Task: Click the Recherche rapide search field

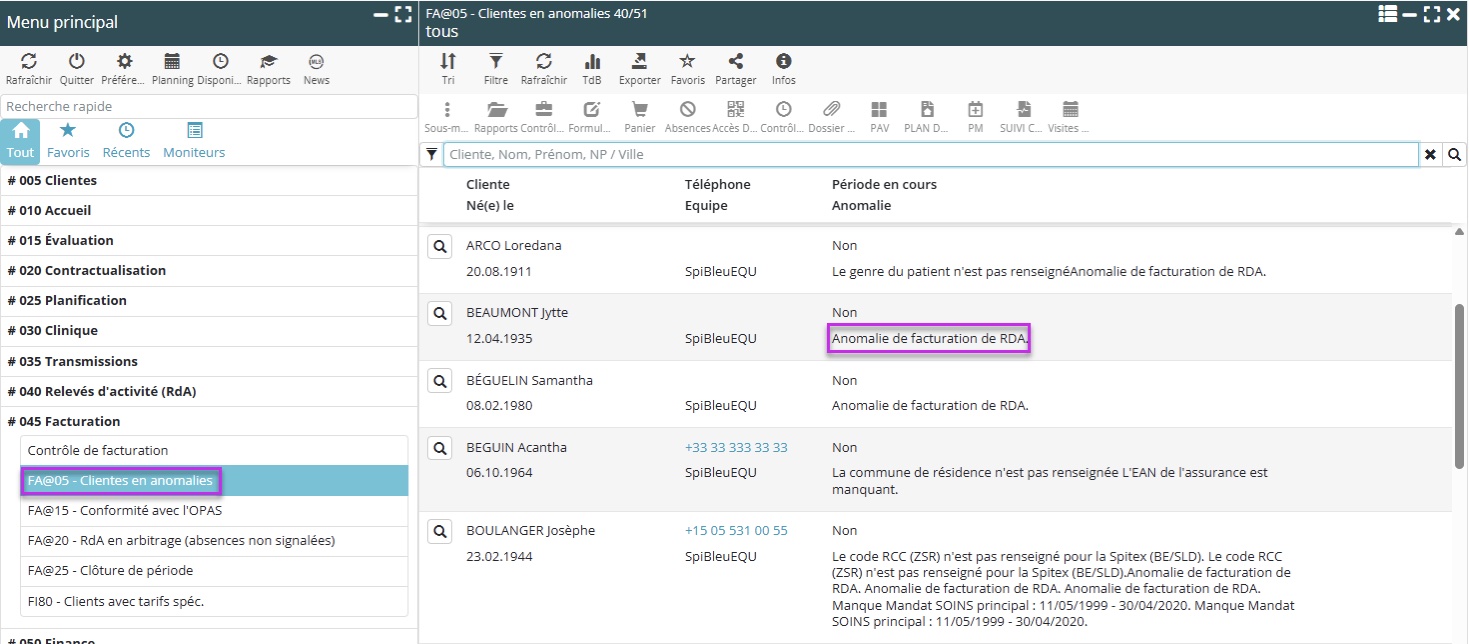Action: 208,107
